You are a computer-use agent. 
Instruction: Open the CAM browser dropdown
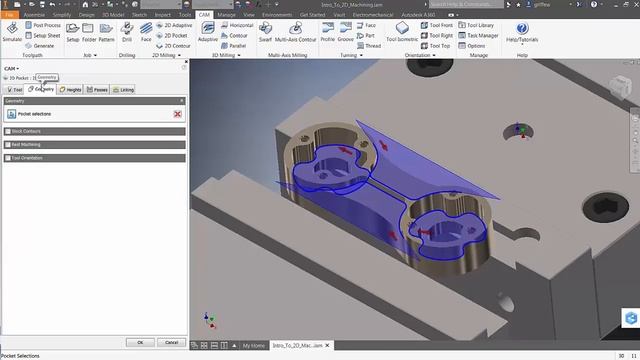pyautogui.click(x=11, y=69)
